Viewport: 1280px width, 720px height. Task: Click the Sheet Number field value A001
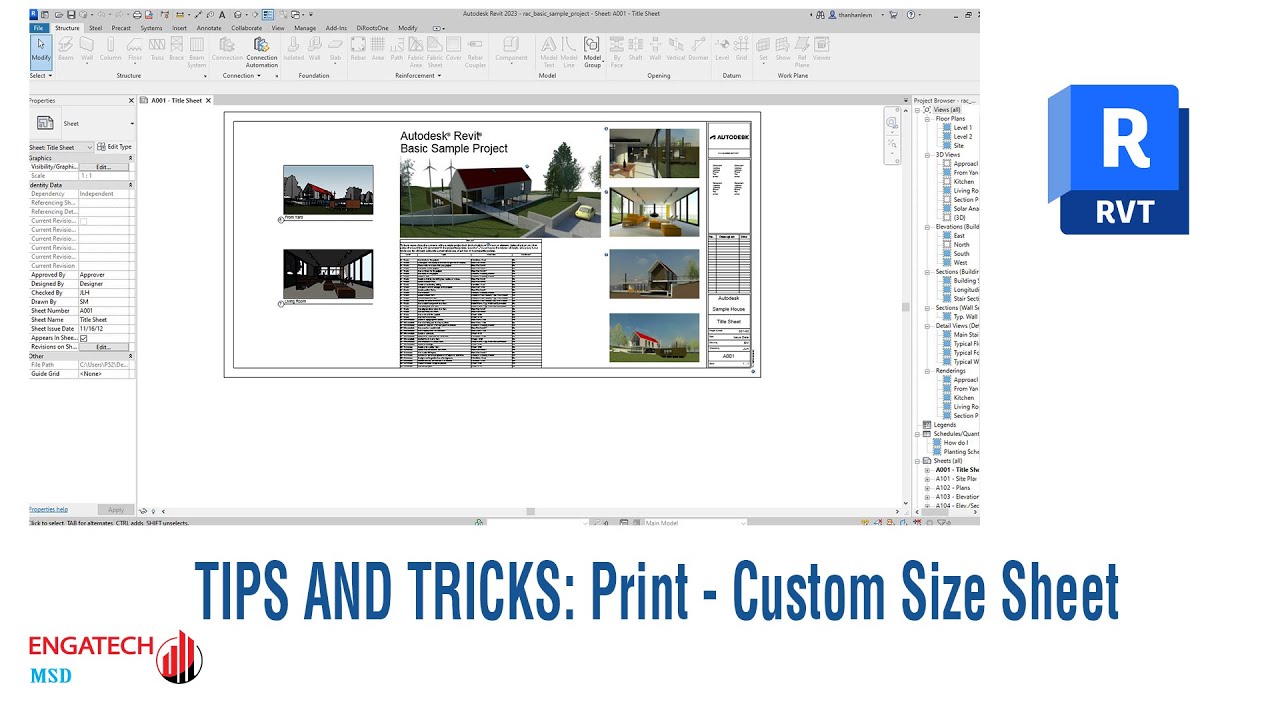tap(106, 311)
